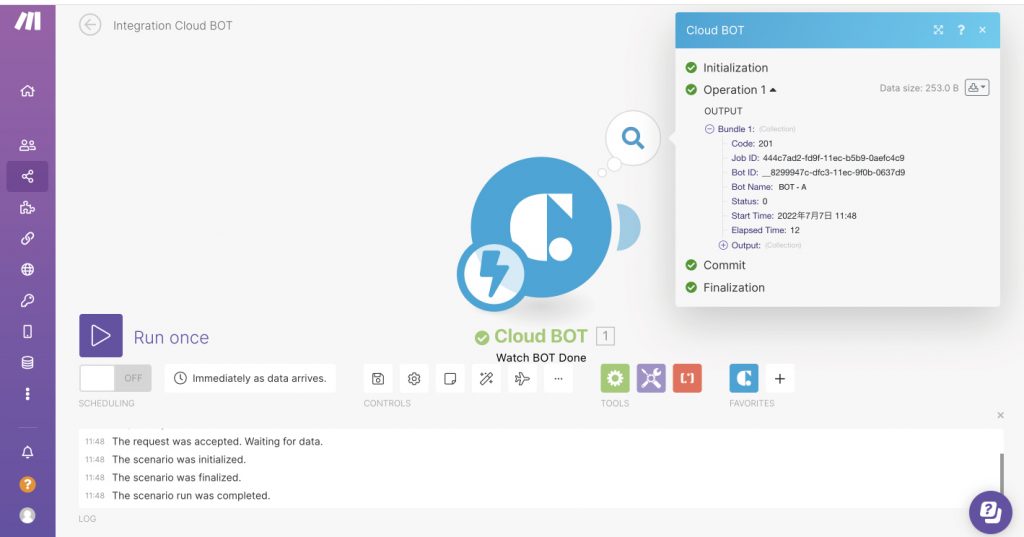Click Watch BOT Done module label
Screen dimensions: 1024x537
[x=541, y=358]
